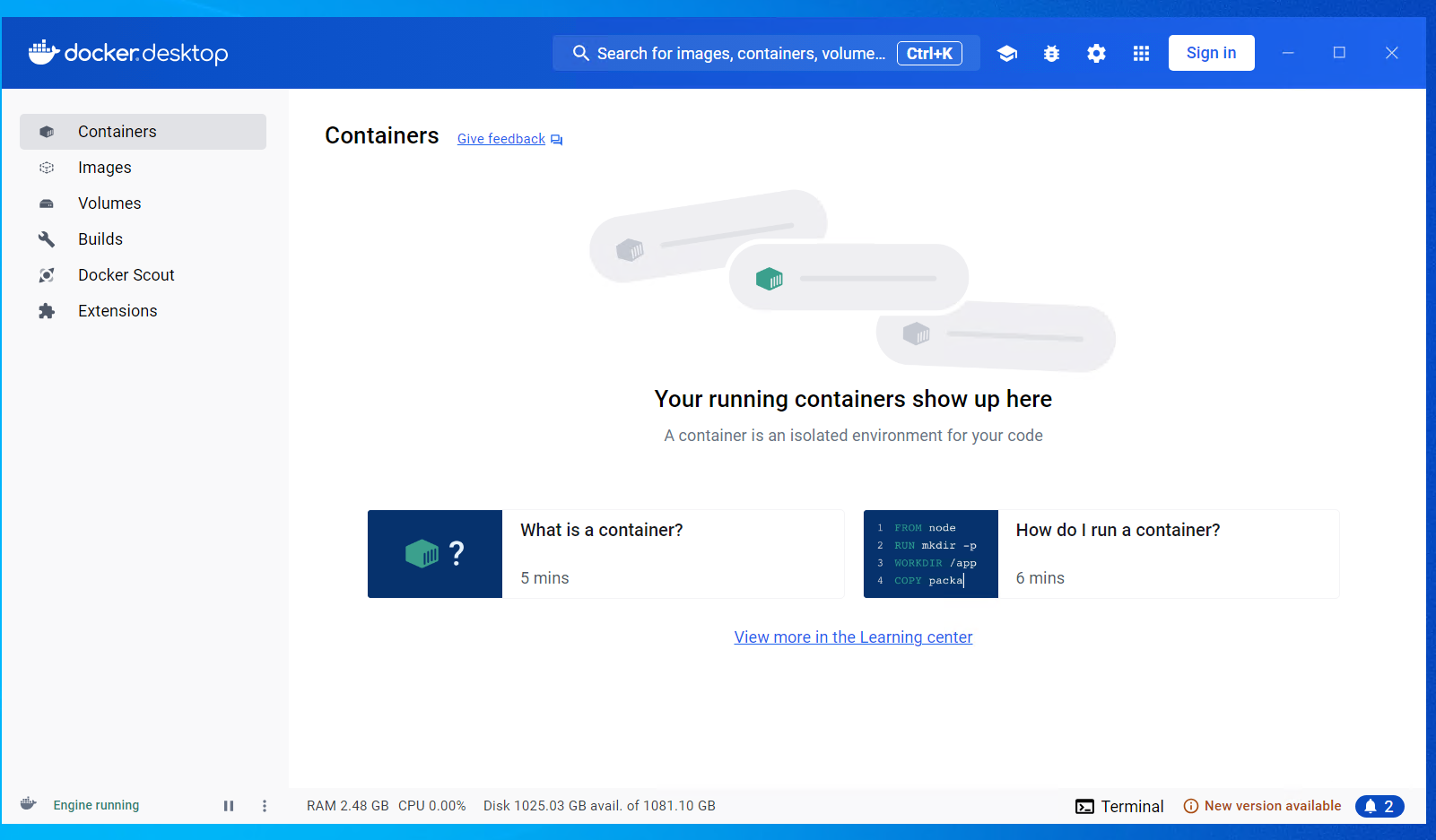The image size is (1436, 840).
Task: Click the Builds wrench icon
Action: tap(47, 239)
